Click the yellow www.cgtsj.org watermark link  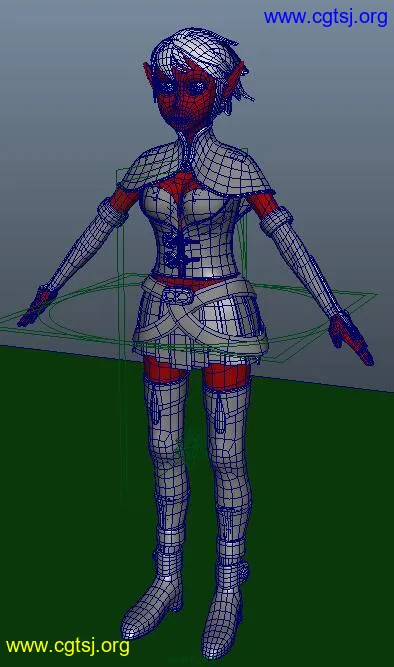(68, 646)
